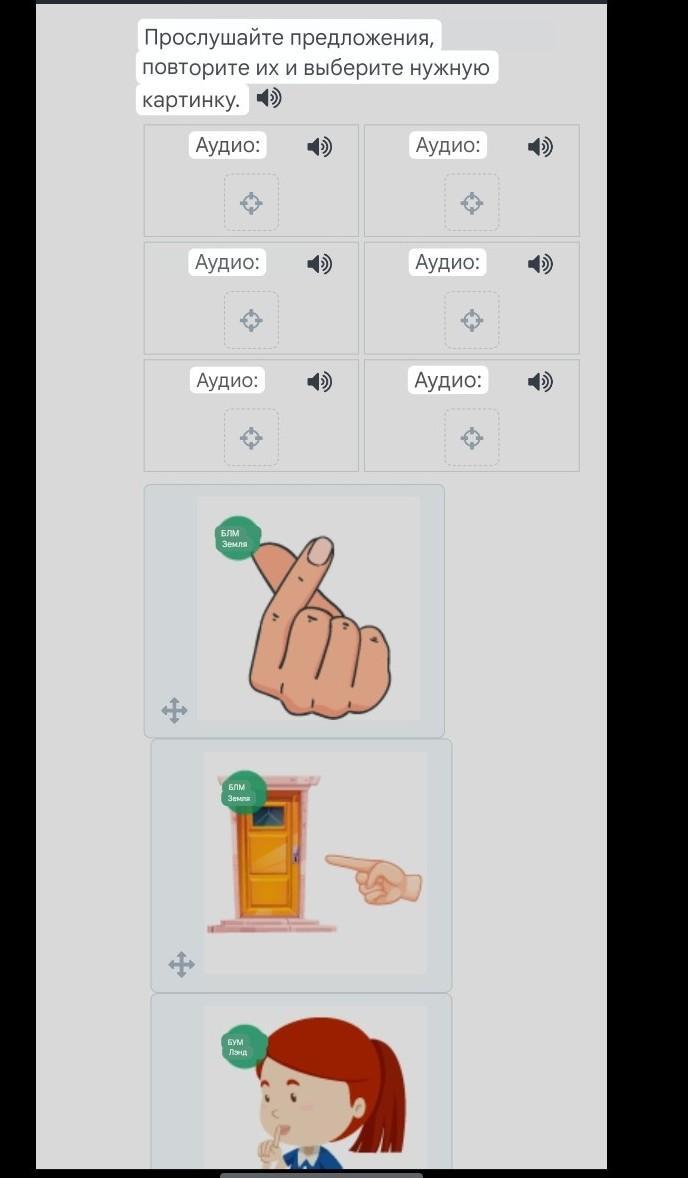Play audio in bottom-right cell
The image size is (688, 1178).
[540, 382]
